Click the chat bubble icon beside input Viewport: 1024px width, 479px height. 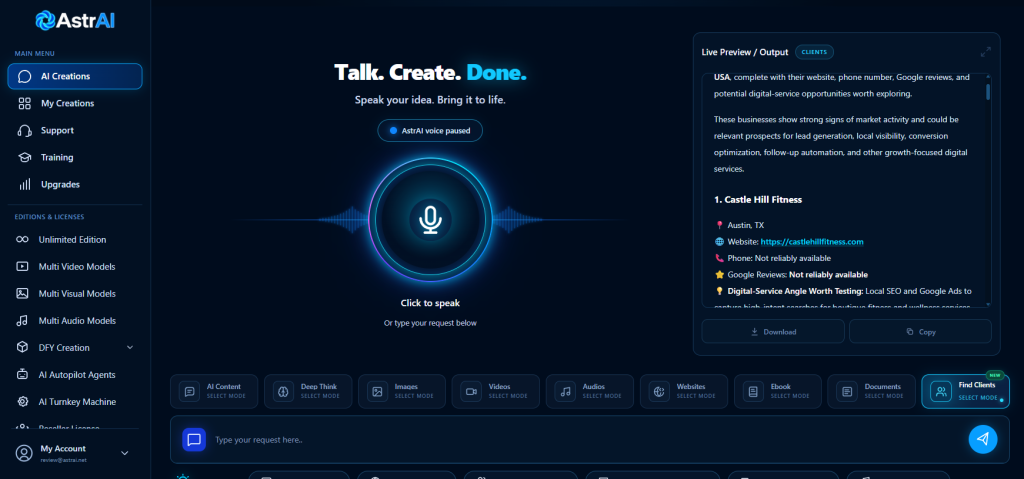point(194,440)
